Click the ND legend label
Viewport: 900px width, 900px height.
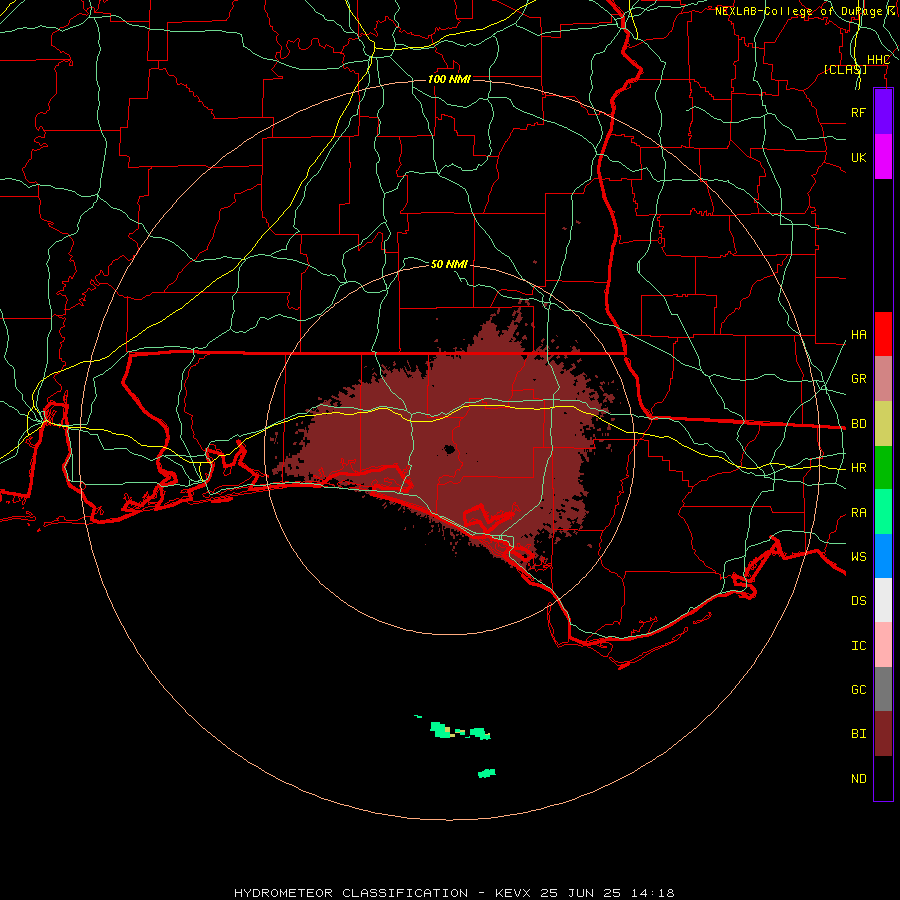point(858,779)
